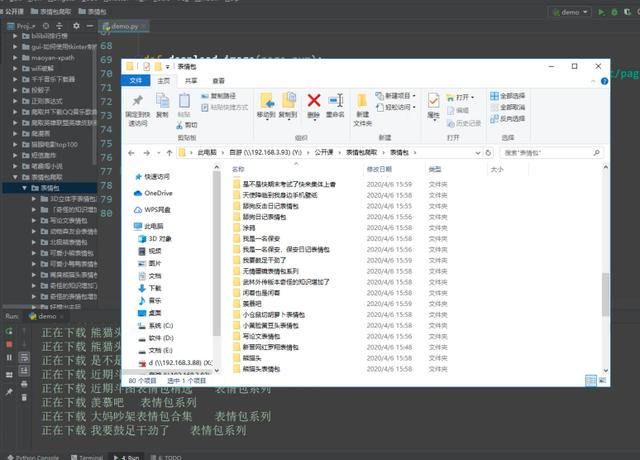Collapse the 表情包爬取 folder in PyCharm tree
The height and width of the screenshot is (460, 640).
pyautogui.click(x=15, y=177)
